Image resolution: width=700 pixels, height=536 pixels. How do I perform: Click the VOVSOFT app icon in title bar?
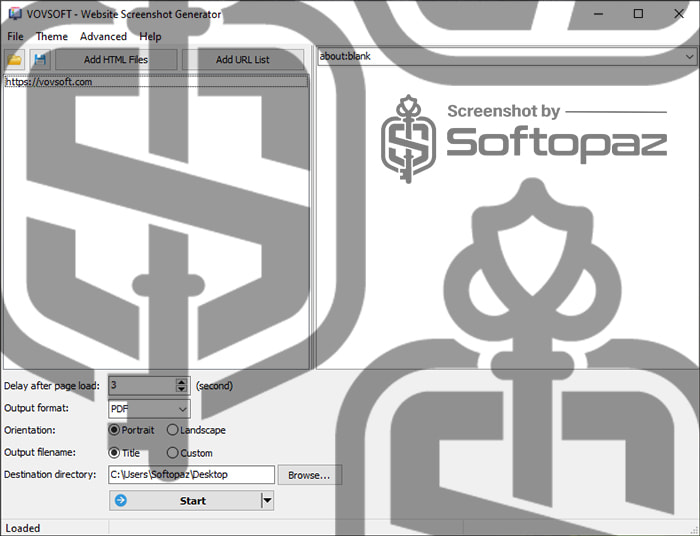[15, 14]
